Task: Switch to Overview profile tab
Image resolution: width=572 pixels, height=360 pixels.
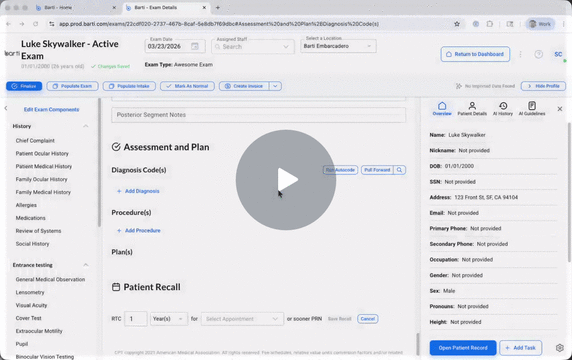Action: pos(442,109)
